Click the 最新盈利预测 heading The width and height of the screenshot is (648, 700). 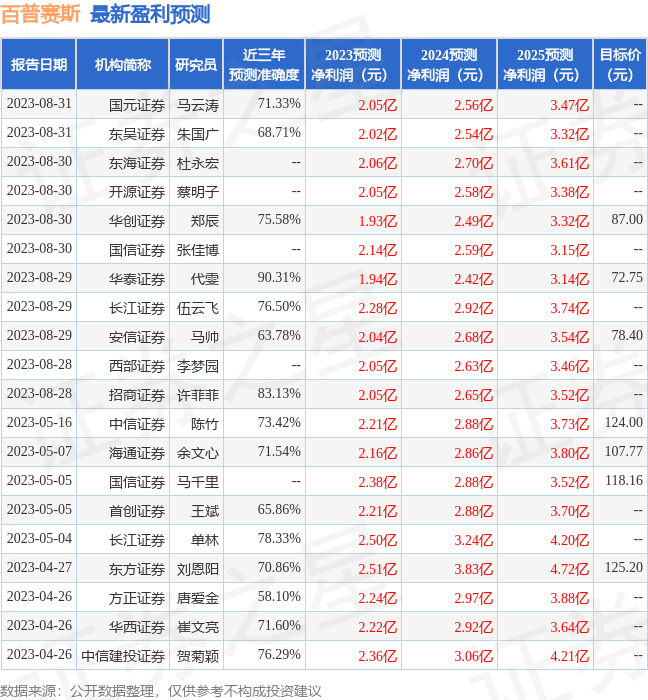tap(150, 14)
